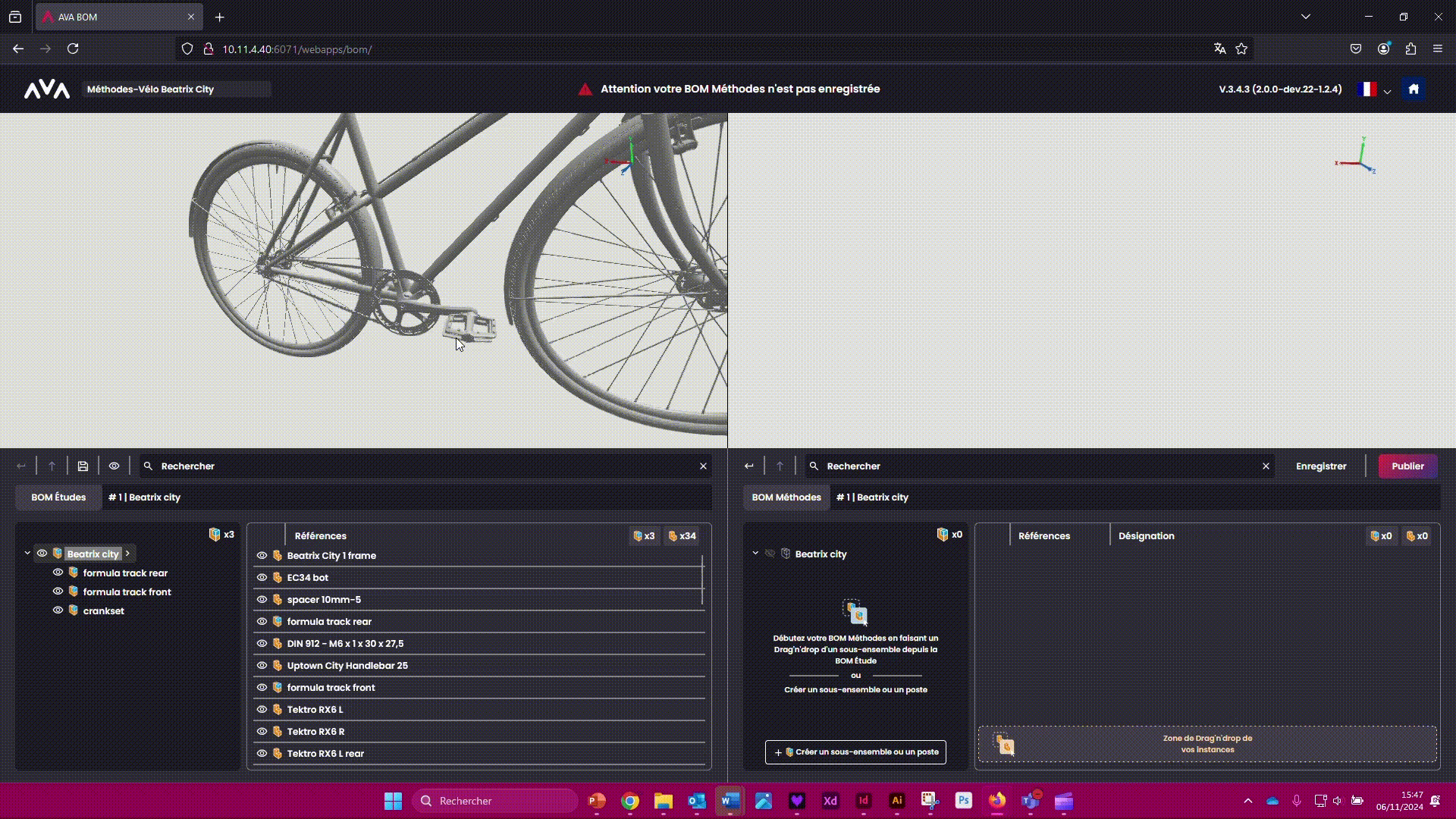Toggle visibility of formula track rear in tree
1456x819 pixels.
click(x=58, y=573)
